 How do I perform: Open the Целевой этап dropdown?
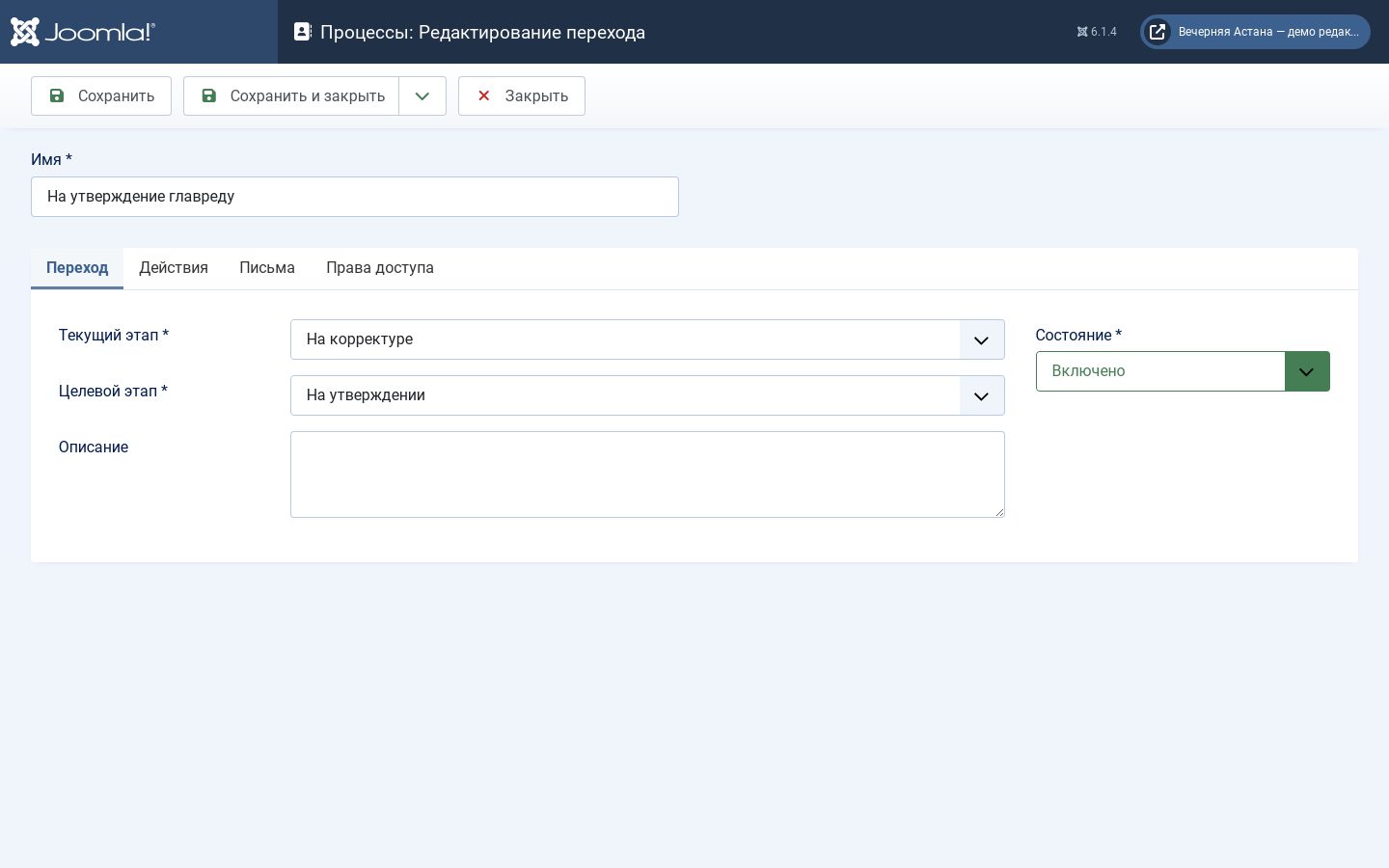pos(647,395)
